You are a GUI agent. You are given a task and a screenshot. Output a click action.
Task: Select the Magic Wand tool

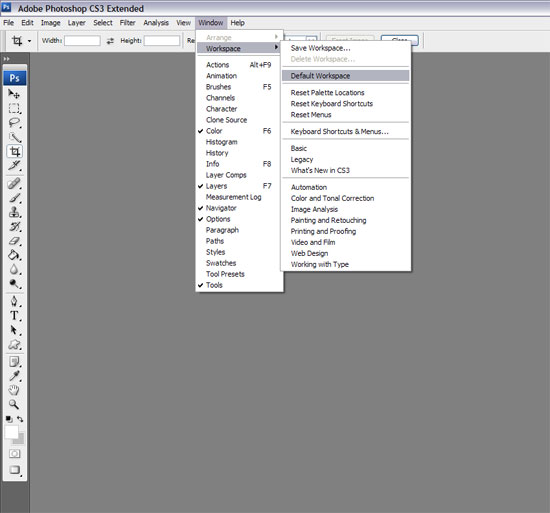pos(14,137)
